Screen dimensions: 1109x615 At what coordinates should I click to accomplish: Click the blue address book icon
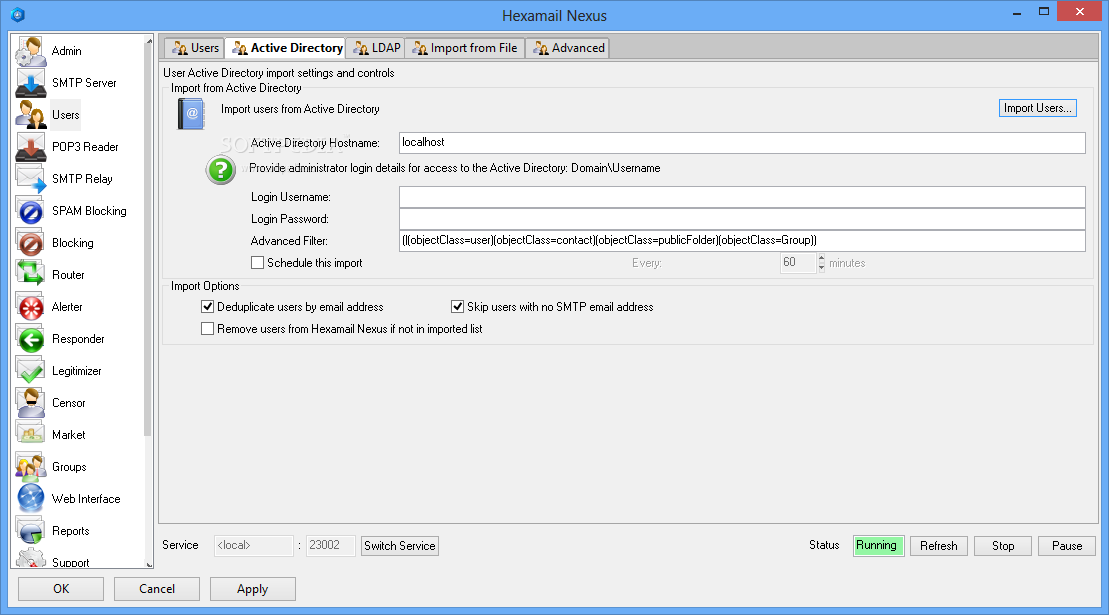pos(191,113)
